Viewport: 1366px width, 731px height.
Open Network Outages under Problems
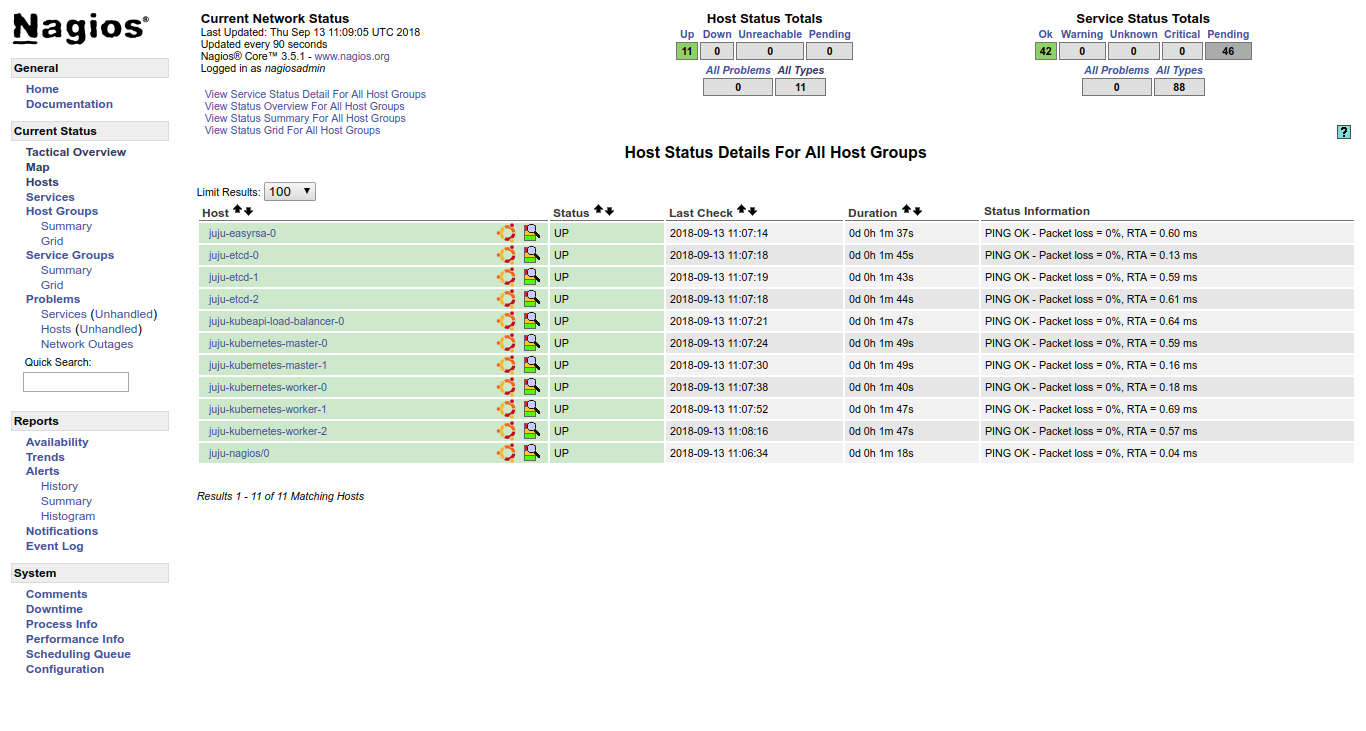(87, 344)
